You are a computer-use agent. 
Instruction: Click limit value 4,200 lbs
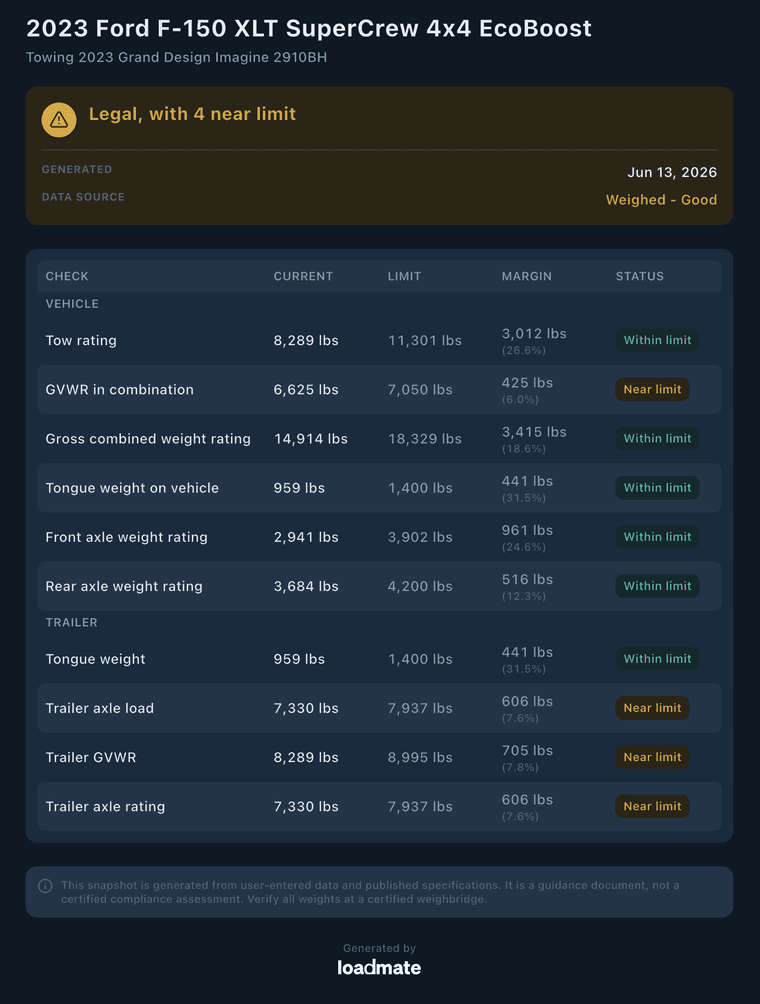[421, 587]
